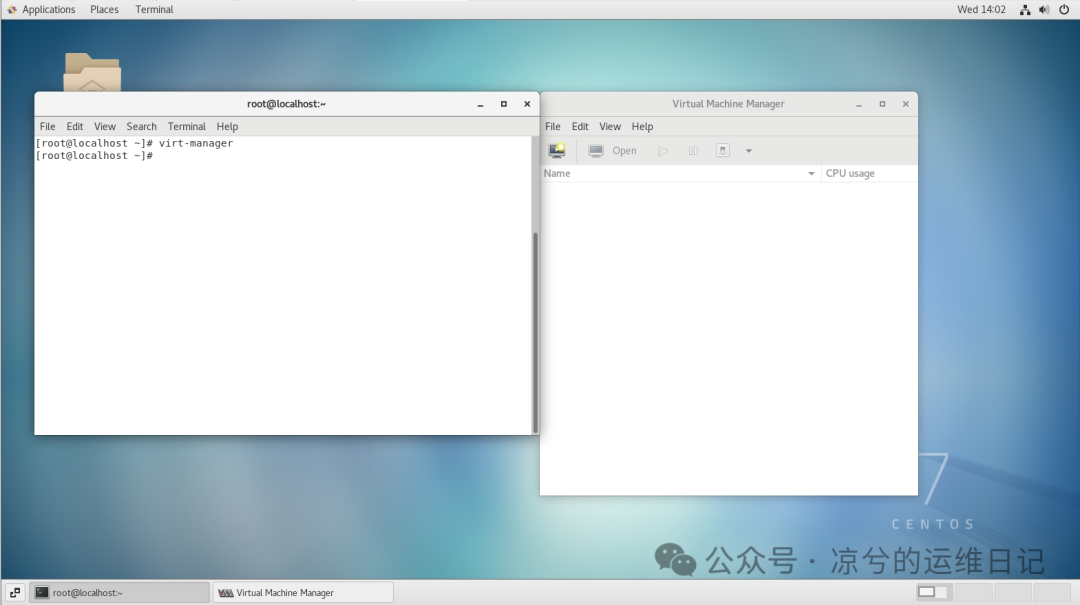Minimize the terminal window
This screenshot has width=1080, height=605.
pos(480,104)
